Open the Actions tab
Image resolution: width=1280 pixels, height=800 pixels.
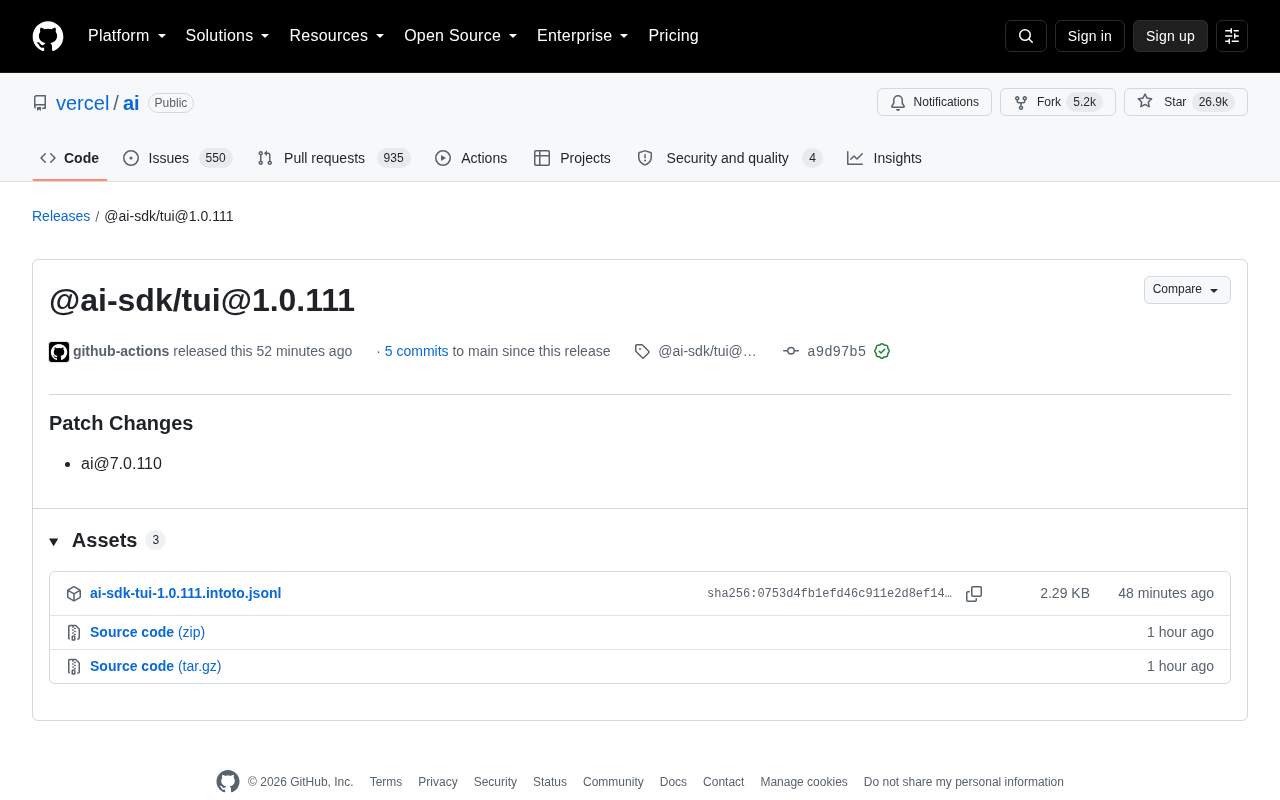click(471, 158)
